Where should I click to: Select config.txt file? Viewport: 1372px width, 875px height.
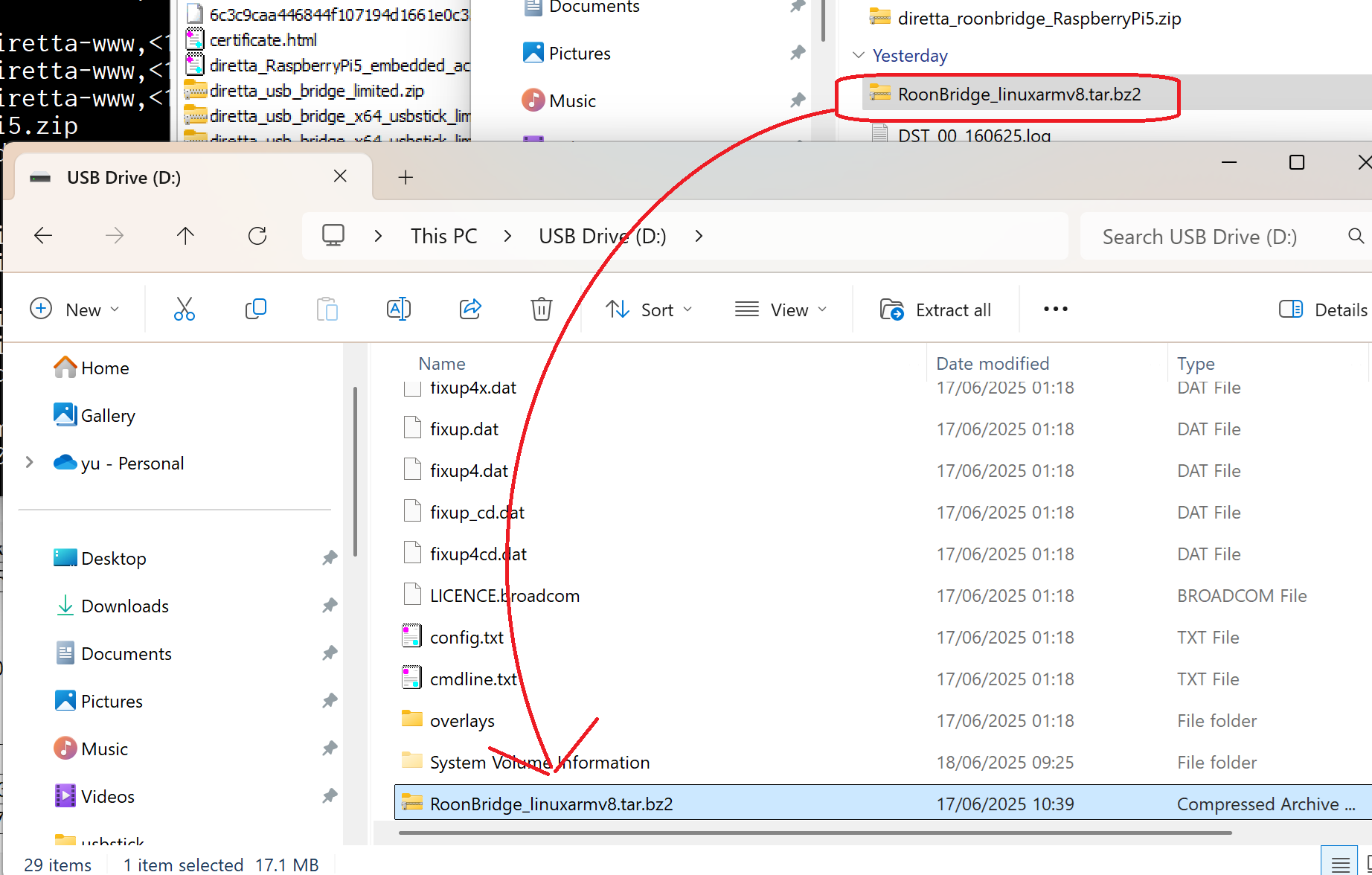pos(467,638)
